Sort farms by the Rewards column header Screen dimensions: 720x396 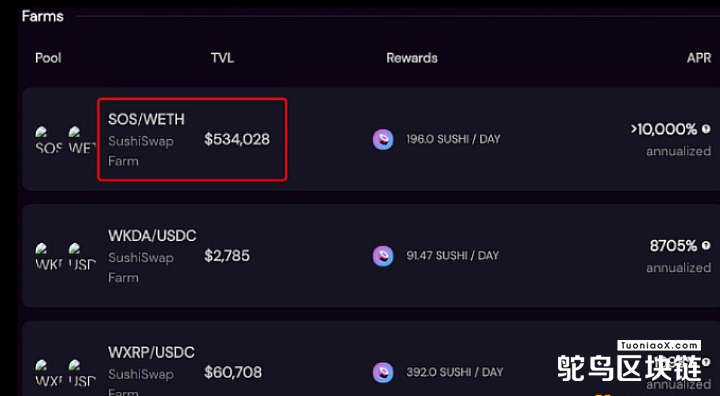[412, 58]
